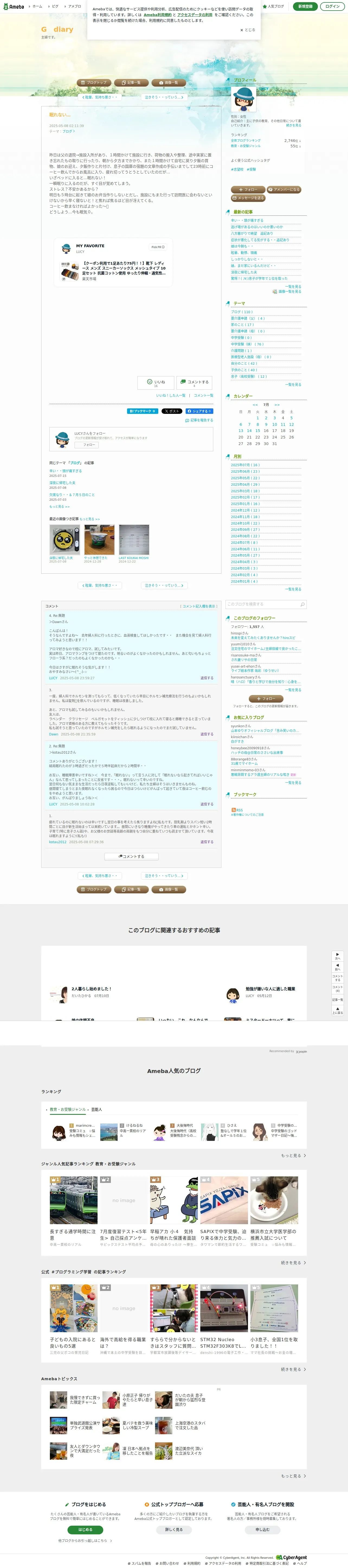
Task: Expand もっと見る >> under 同じテーマ articles
Action: (60, 506)
